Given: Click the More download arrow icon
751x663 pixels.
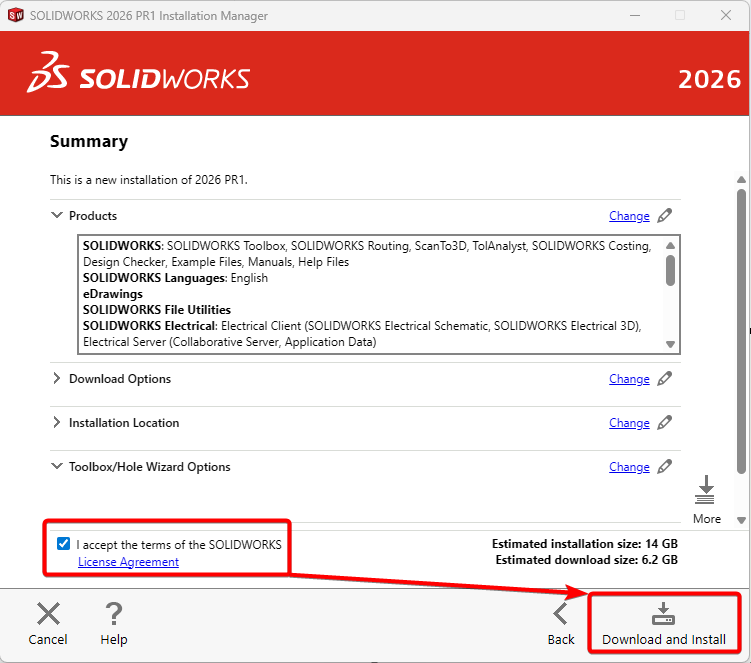Looking at the screenshot, I should [x=706, y=492].
